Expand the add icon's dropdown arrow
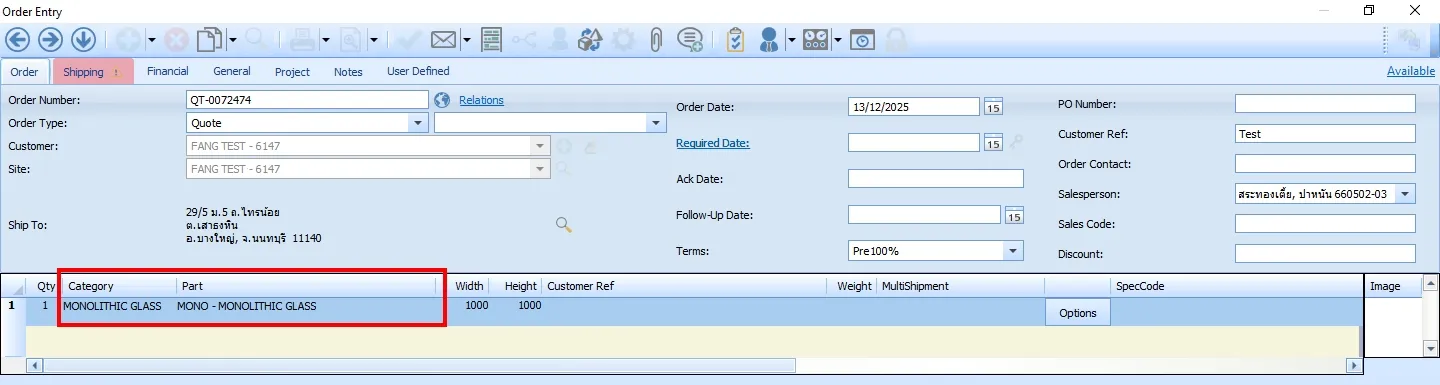Image resolution: width=1440 pixels, height=385 pixels. [x=151, y=40]
